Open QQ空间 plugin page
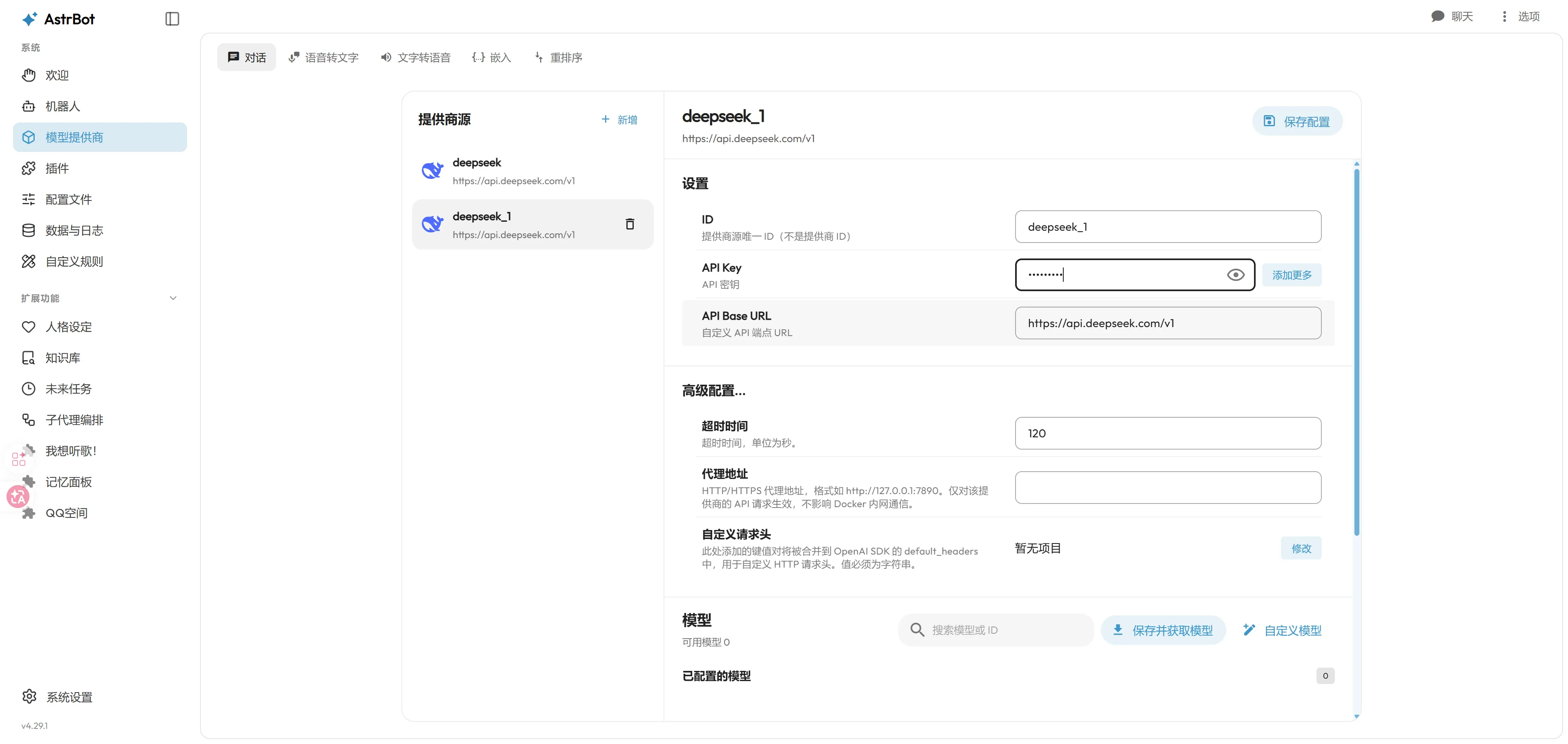This screenshot has height=744, width=1568. (x=100, y=513)
